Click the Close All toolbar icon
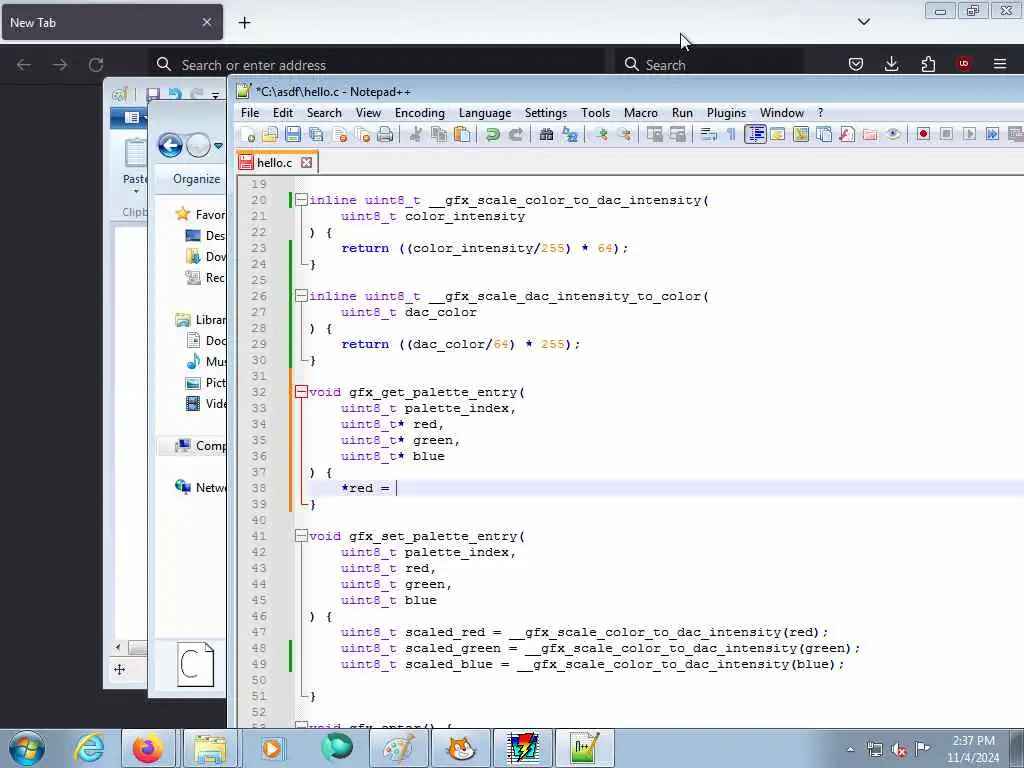 [x=362, y=135]
